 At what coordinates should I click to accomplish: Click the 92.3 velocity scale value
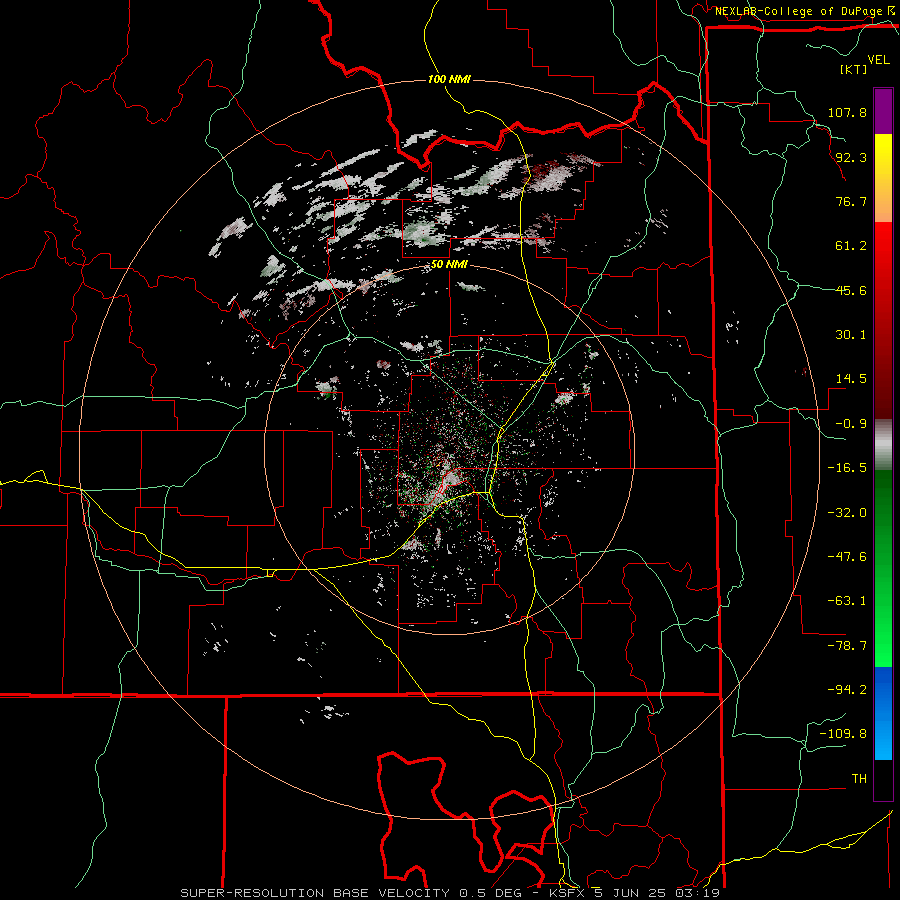851,157
